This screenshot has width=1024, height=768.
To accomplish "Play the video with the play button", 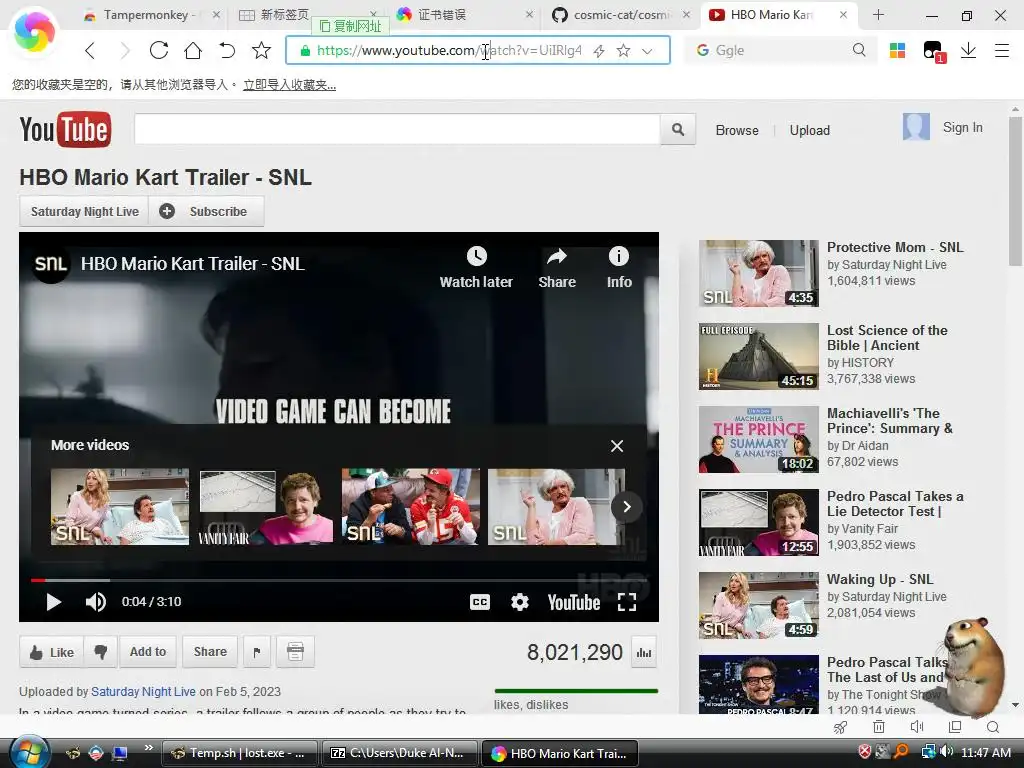I will pos(54,602).
